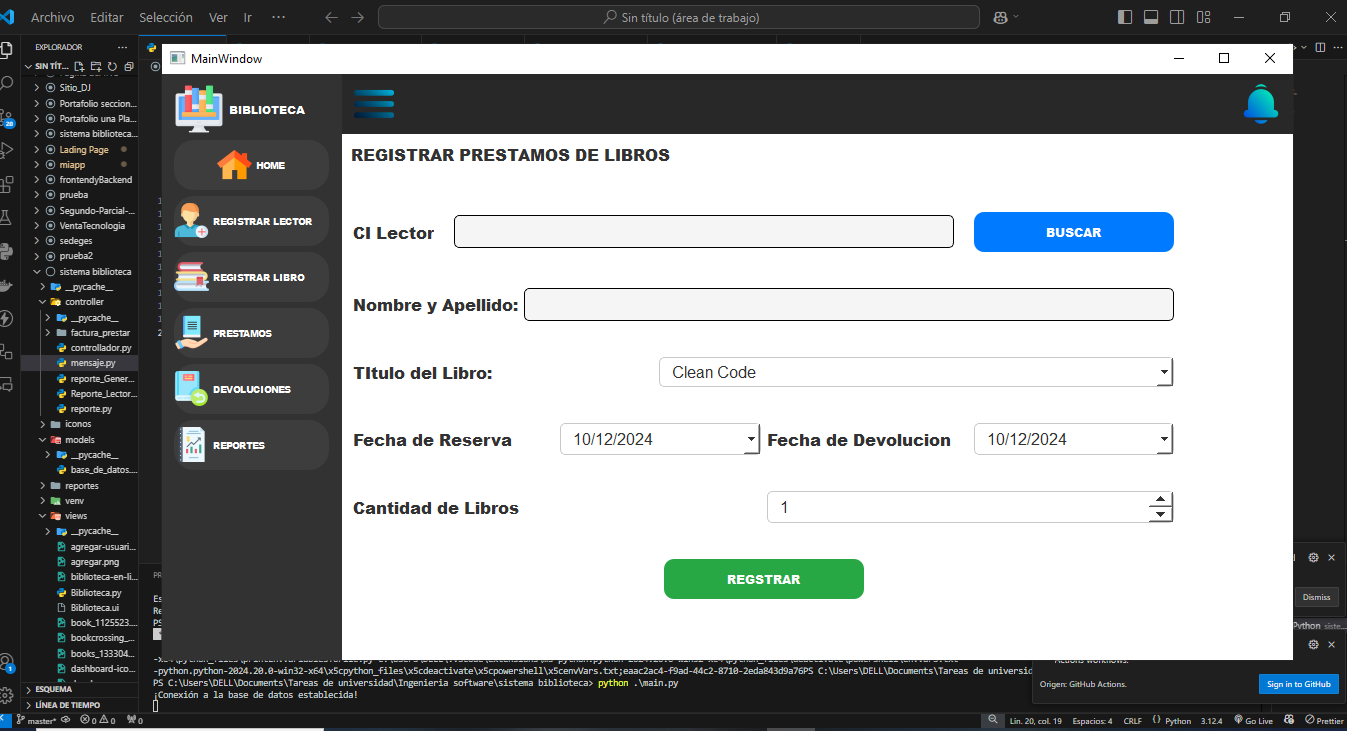Toggle the bottom panel layout icon
Viewport: 1347px width, 731px height.
click(1151, 17)
